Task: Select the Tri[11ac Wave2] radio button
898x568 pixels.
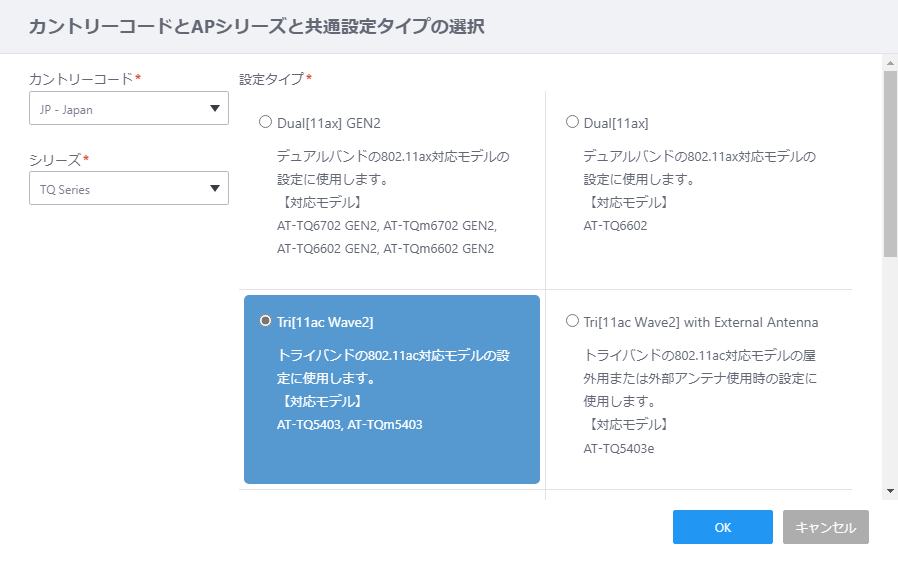Action: [265, 321]
